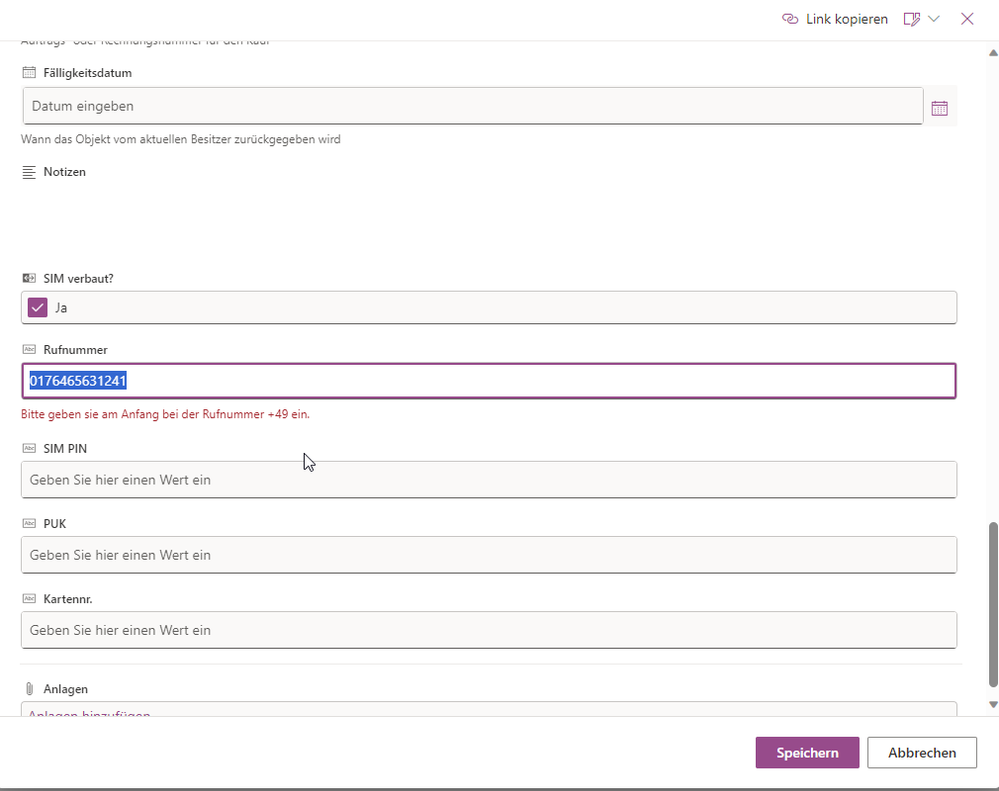Uncheck the Ja checkbox under SIM verbaut?
The image size is (999, 791).
(x=37, y=307)
